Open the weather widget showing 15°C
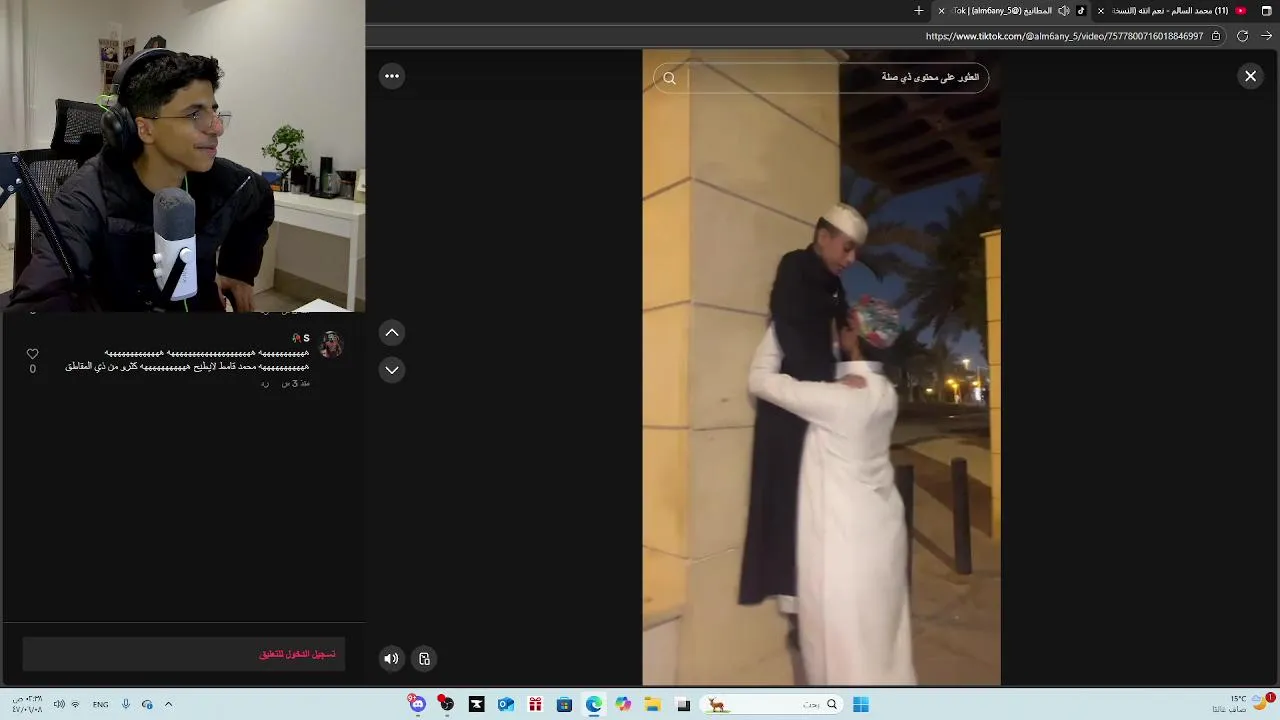Screen dimensions: 1280x720 [x=1243, y=703]
